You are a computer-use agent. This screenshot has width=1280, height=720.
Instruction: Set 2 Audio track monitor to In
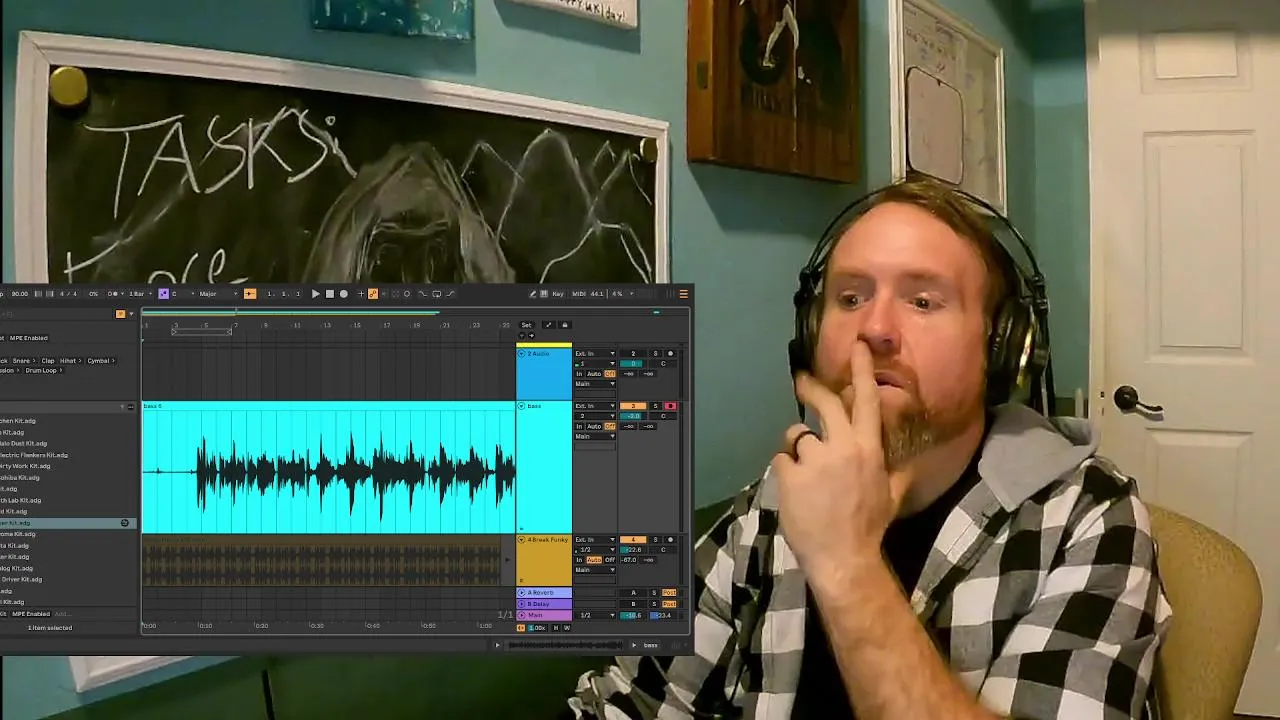coord(579,374)
